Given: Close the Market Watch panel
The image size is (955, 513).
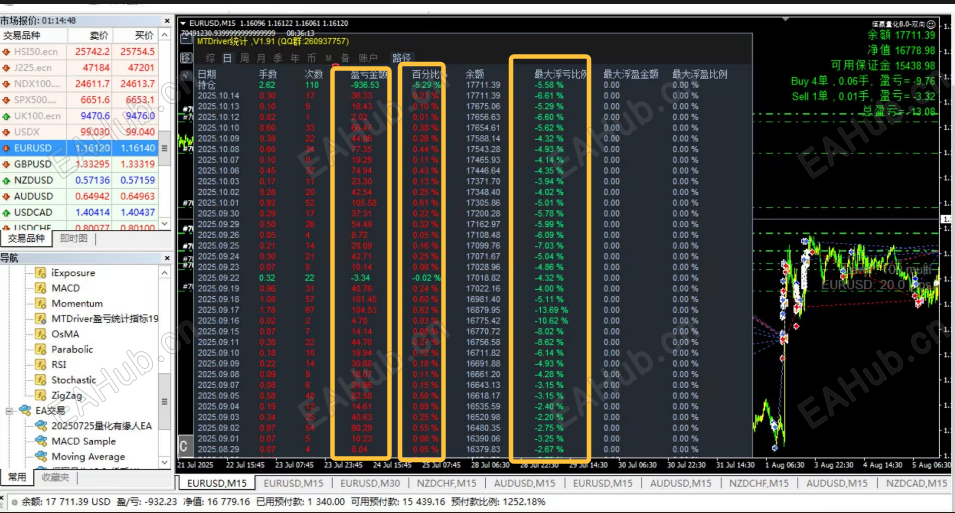Looking at the screenshot, I should pyautogui.click(x=165, y=20).
